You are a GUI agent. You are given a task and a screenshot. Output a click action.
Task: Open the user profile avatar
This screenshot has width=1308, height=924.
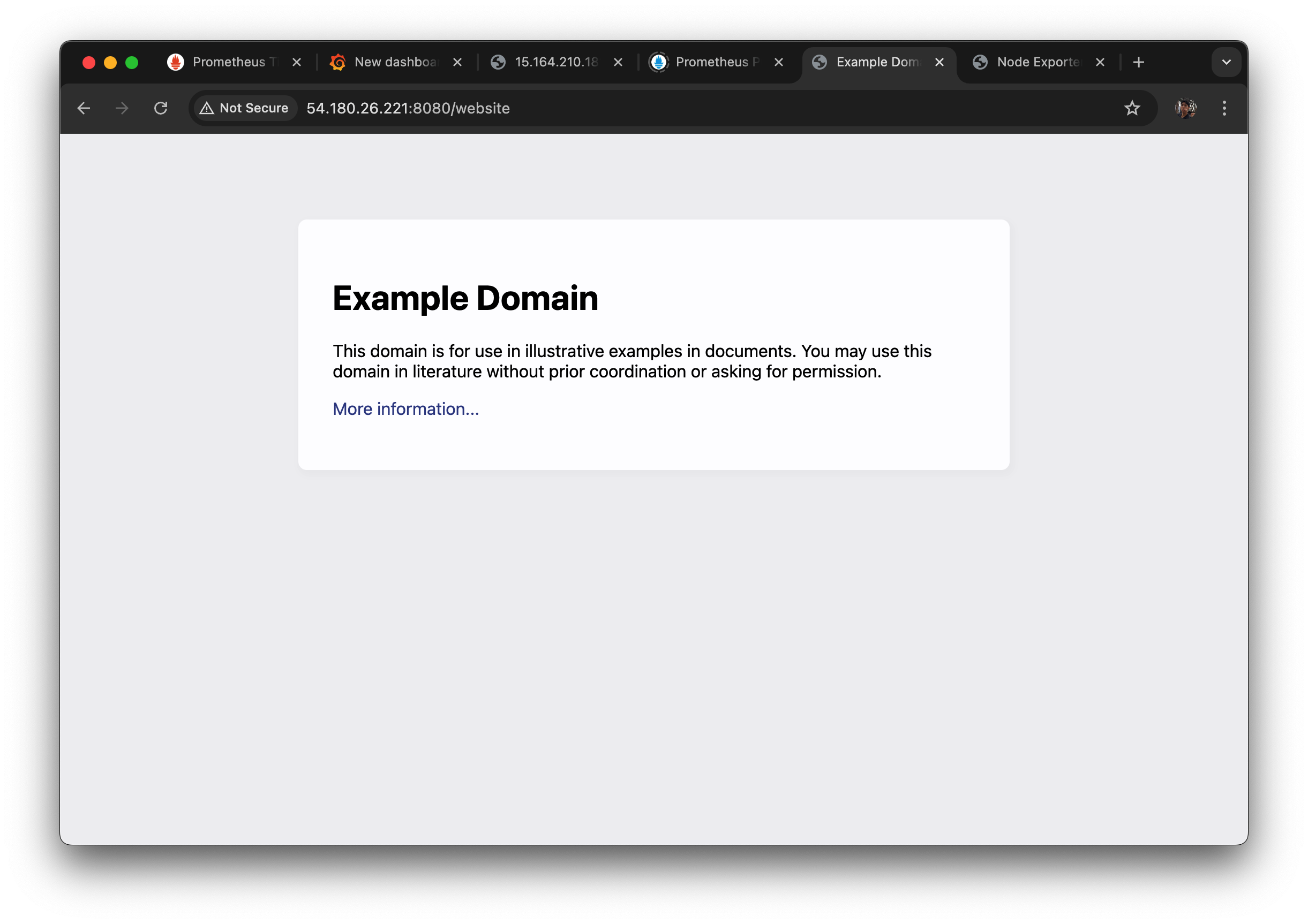click(x=1185, y=108)
